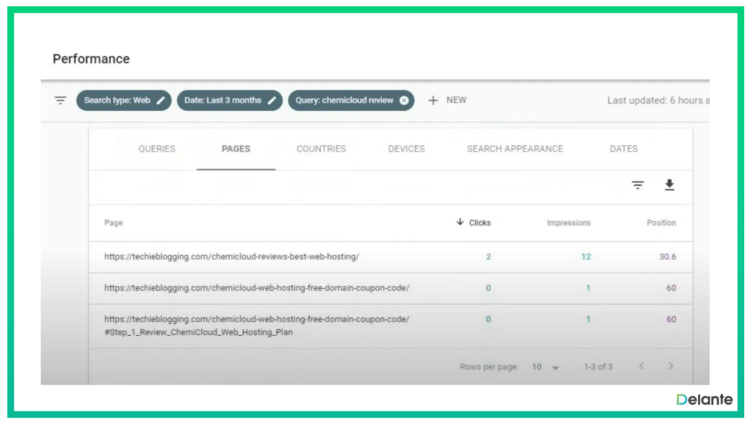This screenshot has width=750, height=424.
Task: View the Dates tab
Action: tap(623, 149)
